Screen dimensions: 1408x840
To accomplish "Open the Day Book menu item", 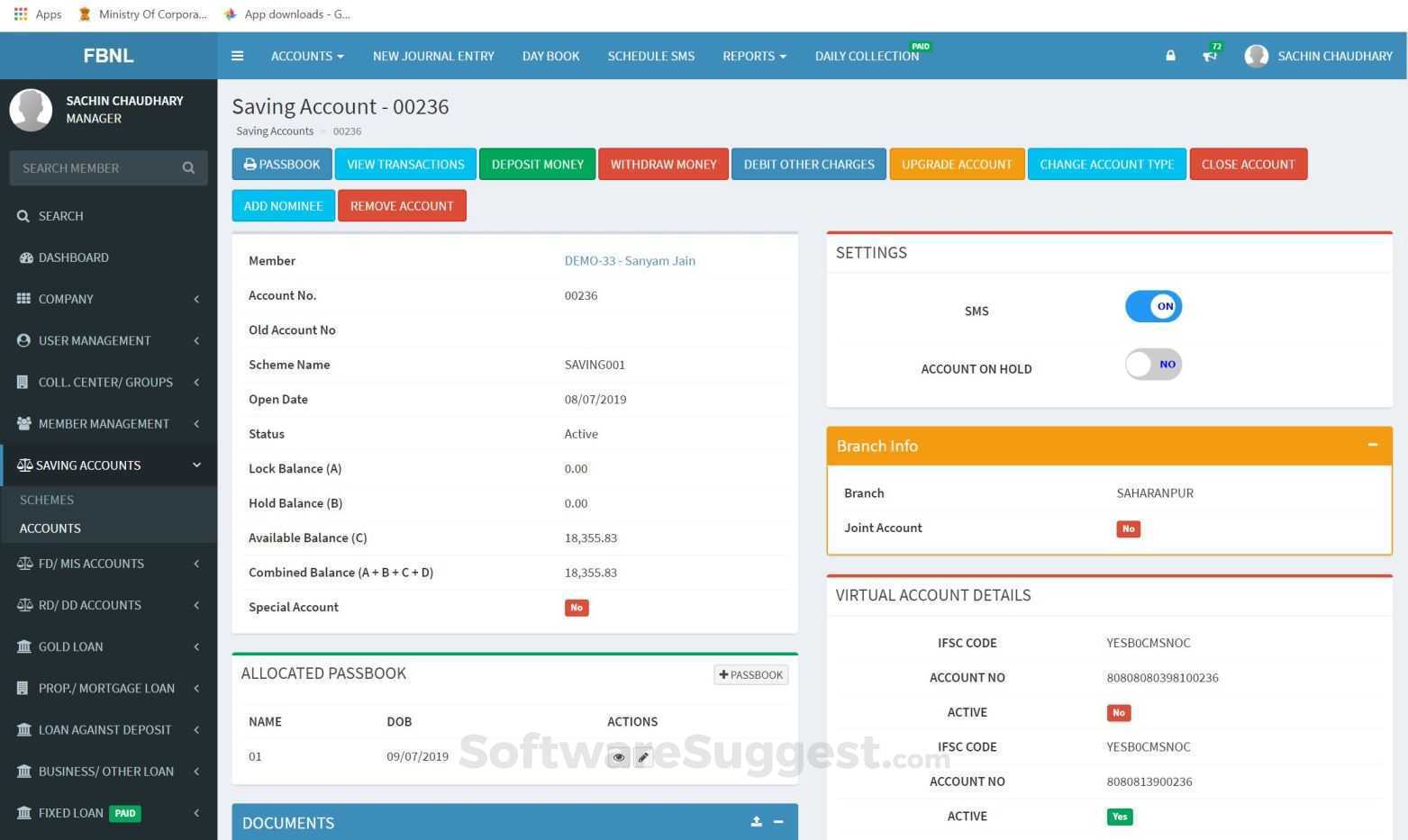I will pyautogui.click(x=550, y=56).
